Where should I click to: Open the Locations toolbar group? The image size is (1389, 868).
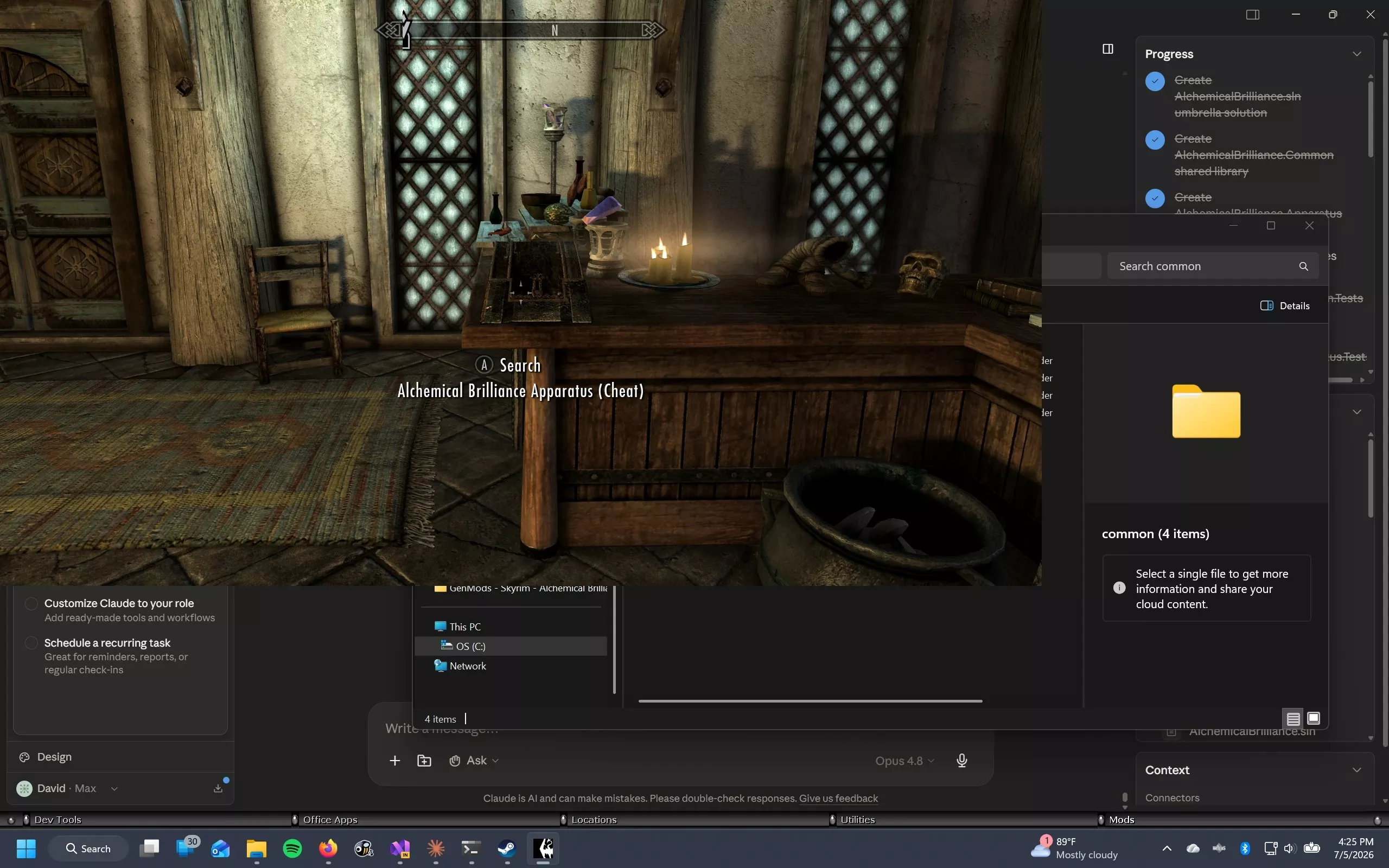594,820
